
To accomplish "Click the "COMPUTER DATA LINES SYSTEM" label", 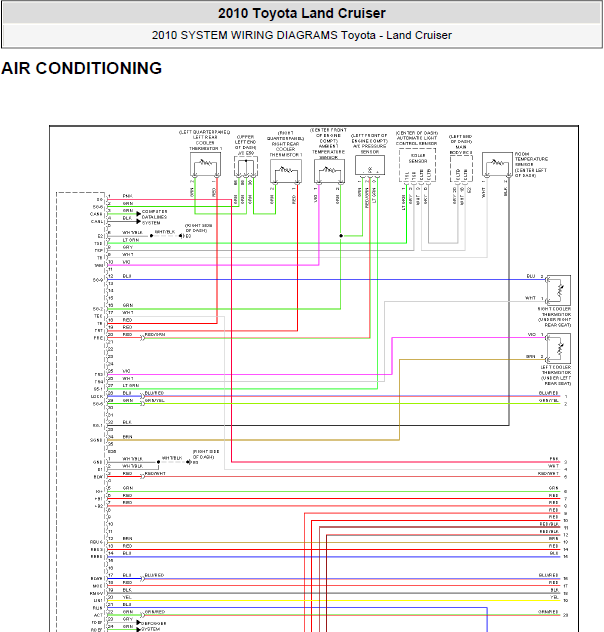I will (x=154, y=217).
